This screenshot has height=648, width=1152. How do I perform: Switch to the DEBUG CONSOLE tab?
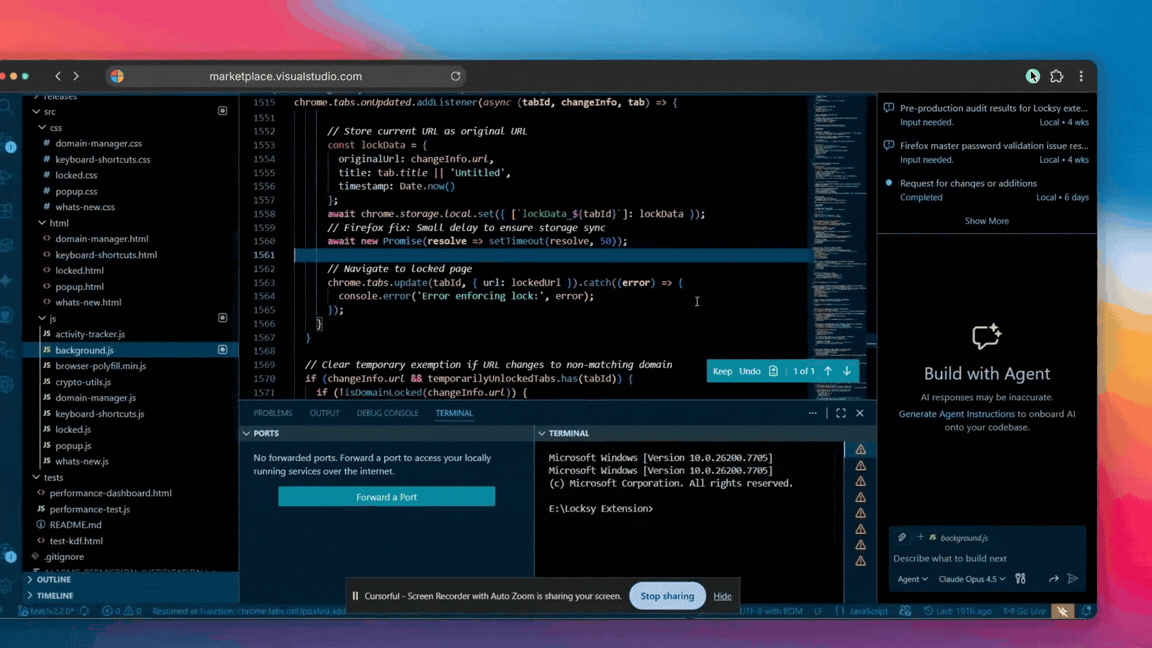tap(387, 412)
